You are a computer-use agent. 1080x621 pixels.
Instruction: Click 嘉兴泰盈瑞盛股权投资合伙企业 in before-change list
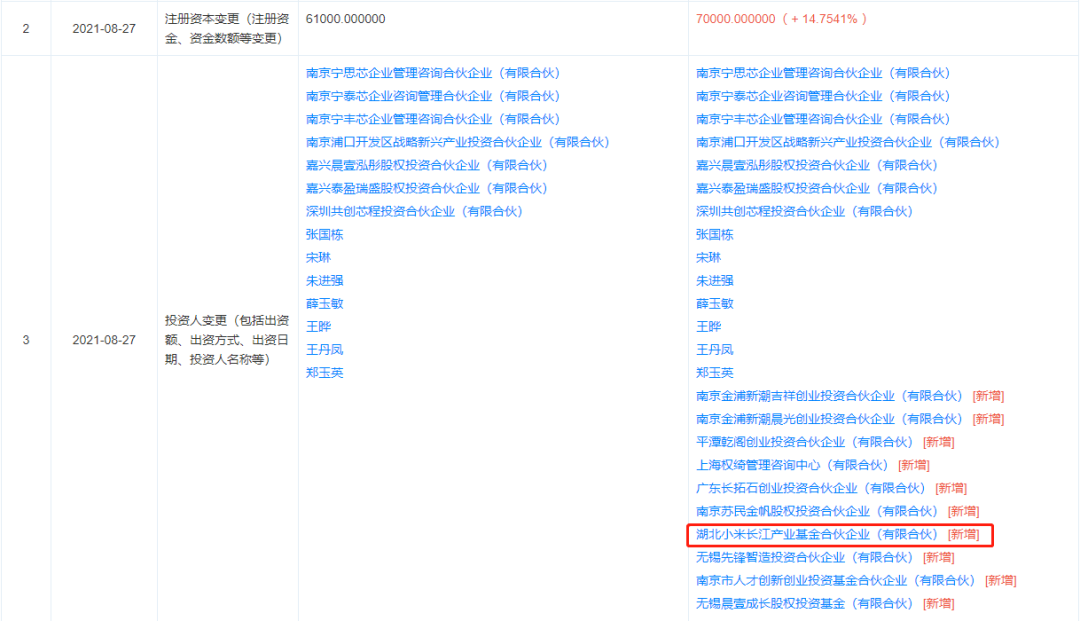427,188
